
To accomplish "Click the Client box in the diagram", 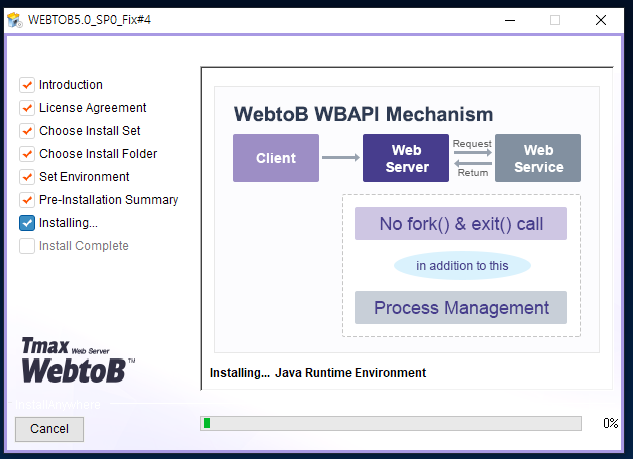I will tap(276, 158).
